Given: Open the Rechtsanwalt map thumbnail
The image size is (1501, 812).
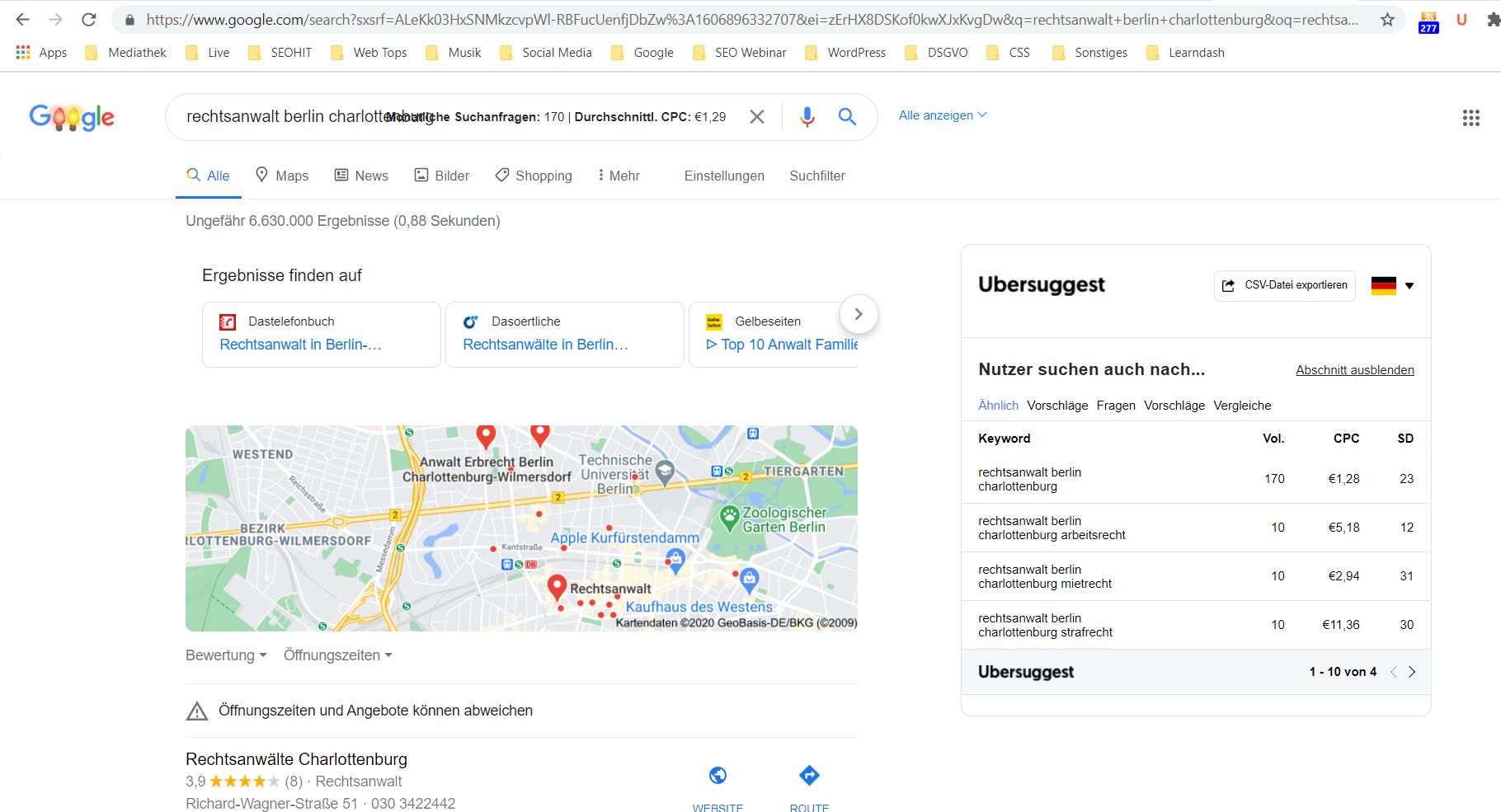Looking at the screenshot, I should tap(521, 528).
